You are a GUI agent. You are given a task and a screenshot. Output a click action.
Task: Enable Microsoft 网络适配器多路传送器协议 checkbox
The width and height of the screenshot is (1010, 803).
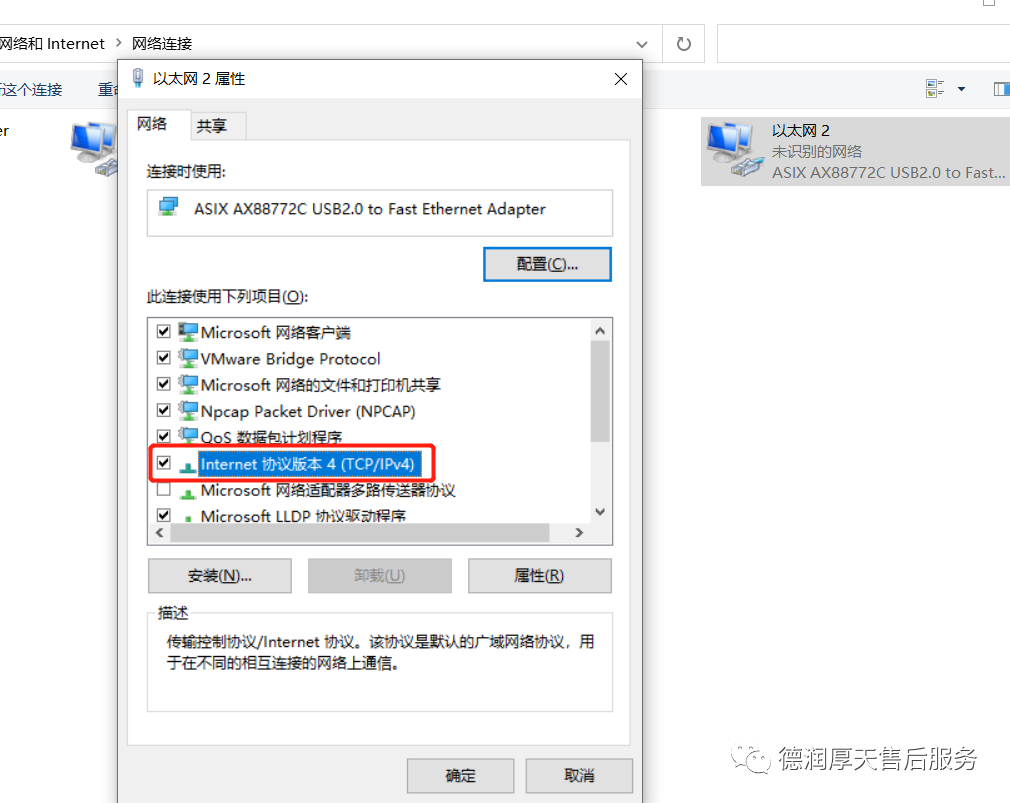164,489
